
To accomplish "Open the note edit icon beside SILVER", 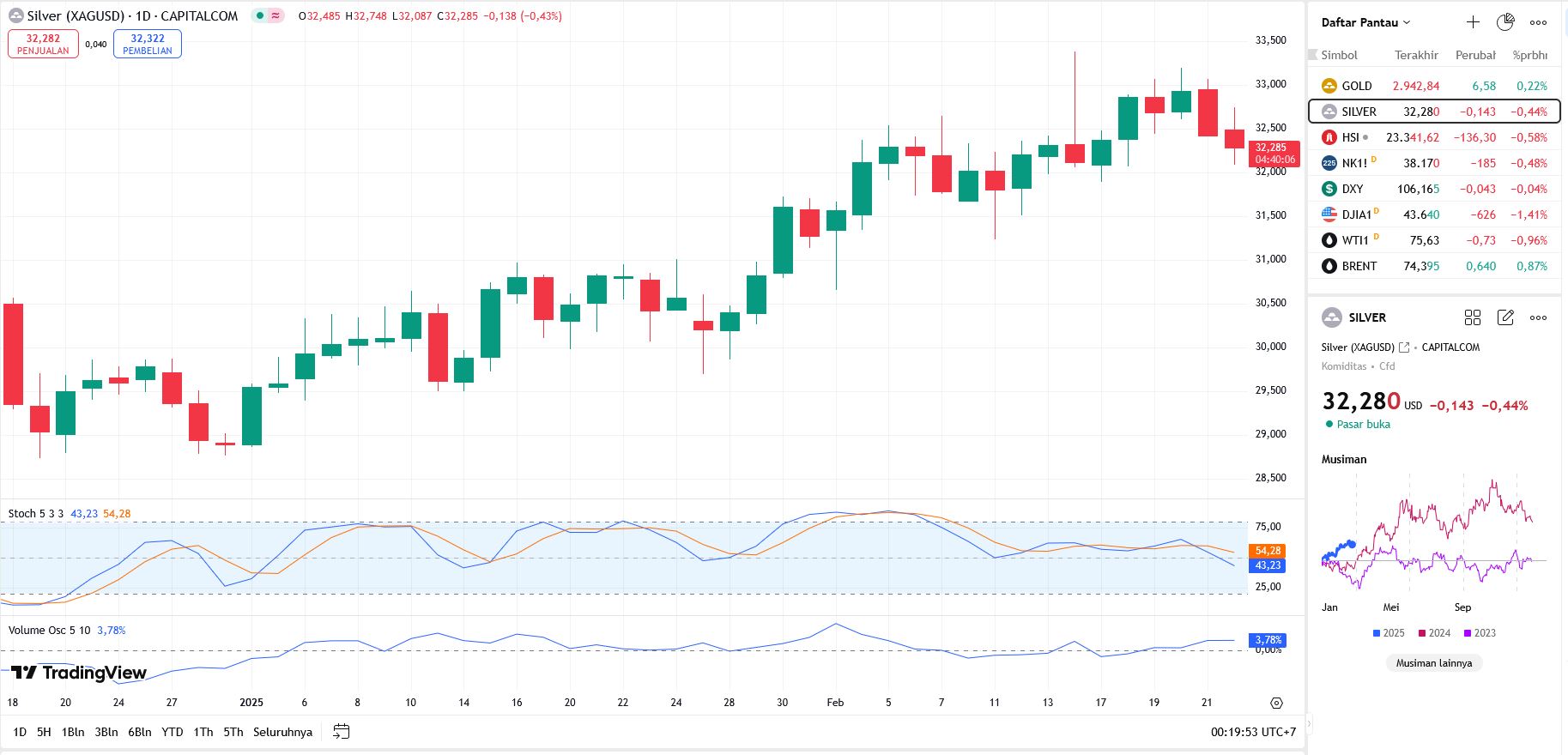I will click(x=1505, y=317).
